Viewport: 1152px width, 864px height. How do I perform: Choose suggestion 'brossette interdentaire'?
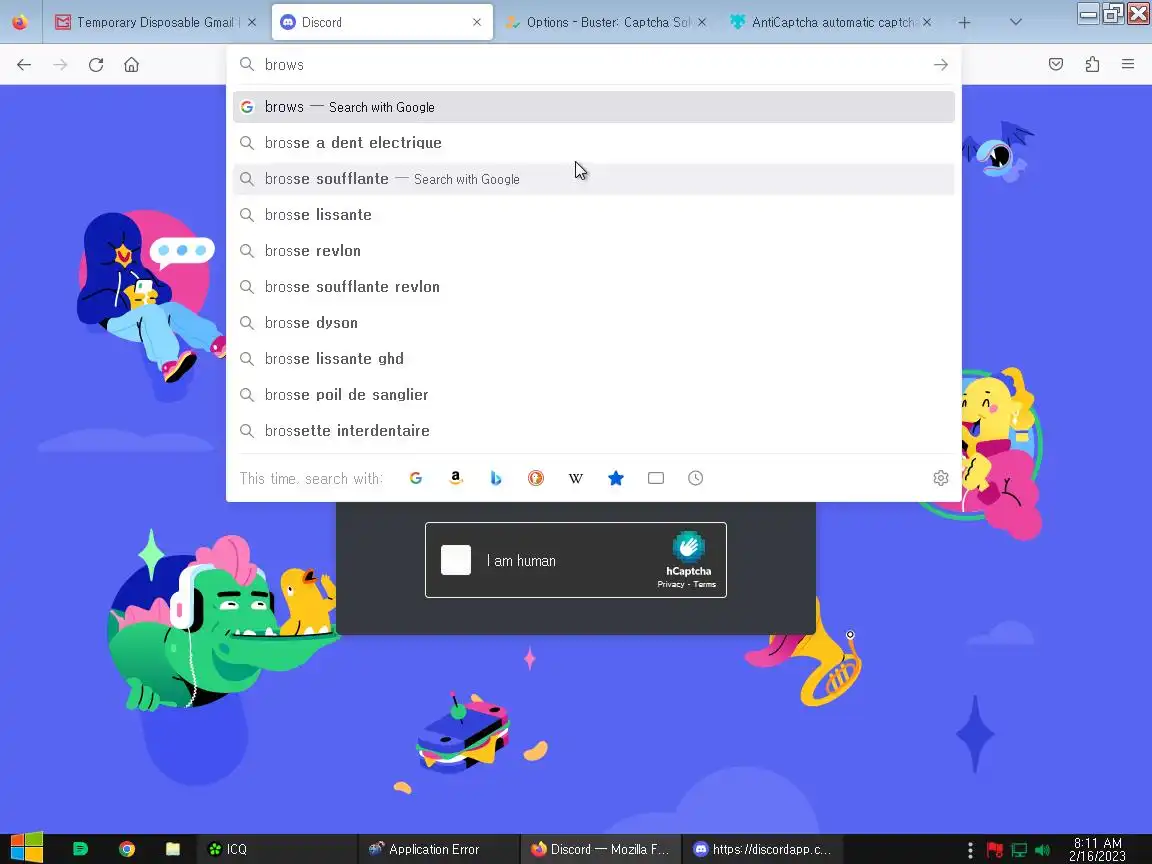(x=594, y=431)
